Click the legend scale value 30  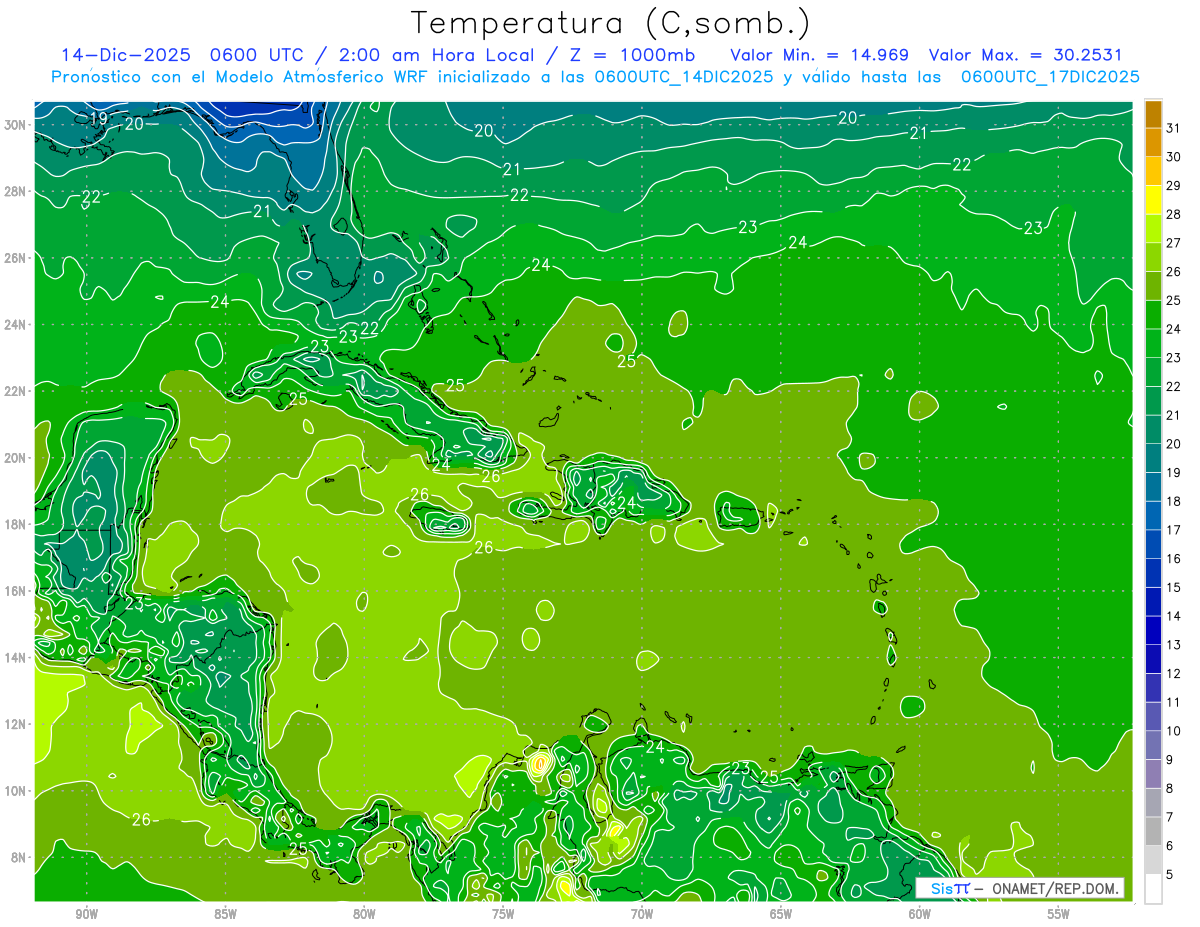(x=1174, y=156)
